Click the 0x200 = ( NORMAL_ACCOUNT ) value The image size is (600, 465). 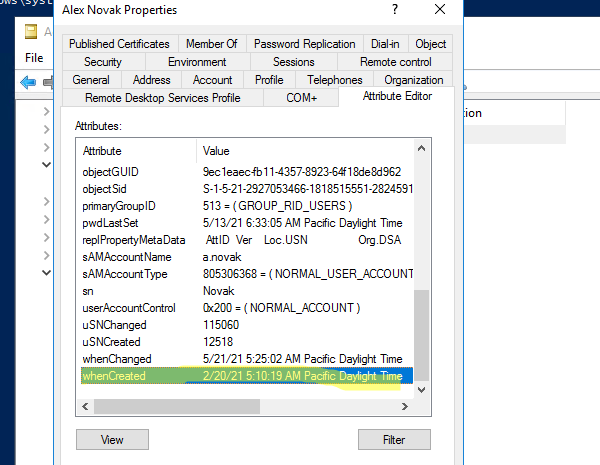click(x=281, y=308)
